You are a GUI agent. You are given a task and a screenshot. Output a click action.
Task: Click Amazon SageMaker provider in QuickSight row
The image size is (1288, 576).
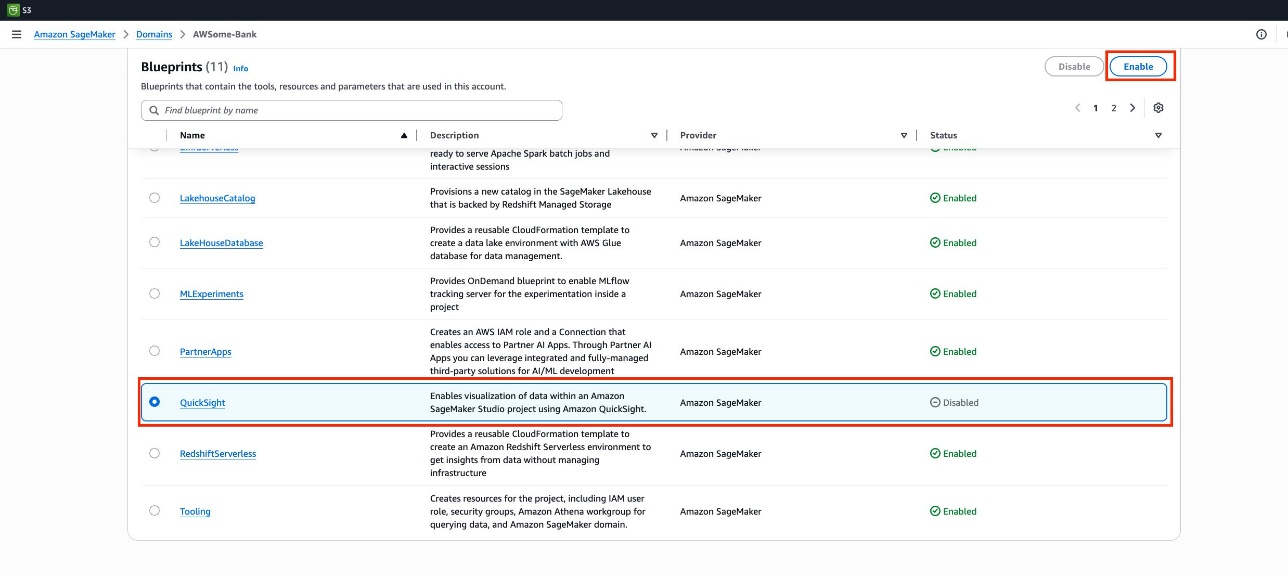coord(720,403)
